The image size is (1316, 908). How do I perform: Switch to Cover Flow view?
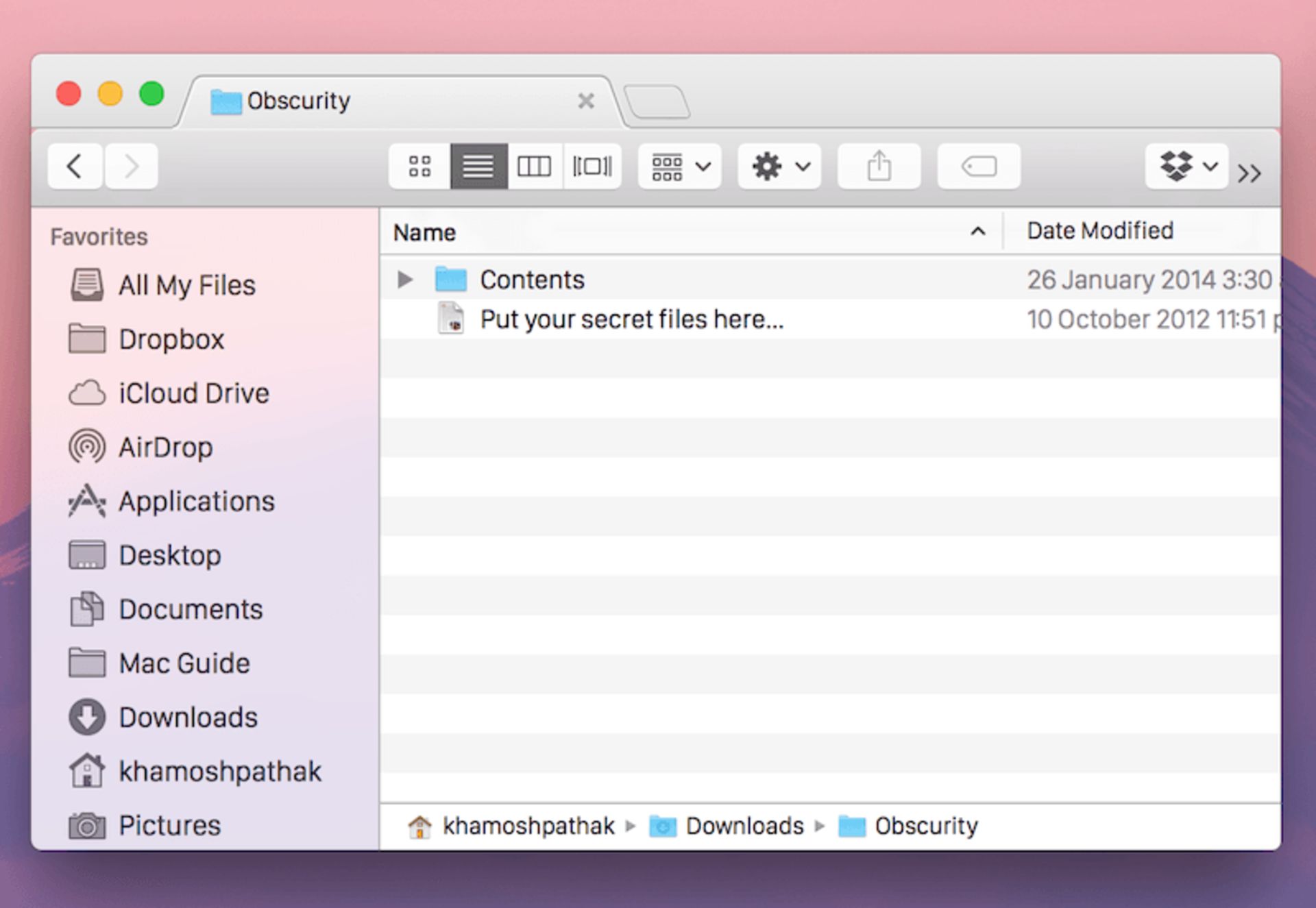click(592, 167)
